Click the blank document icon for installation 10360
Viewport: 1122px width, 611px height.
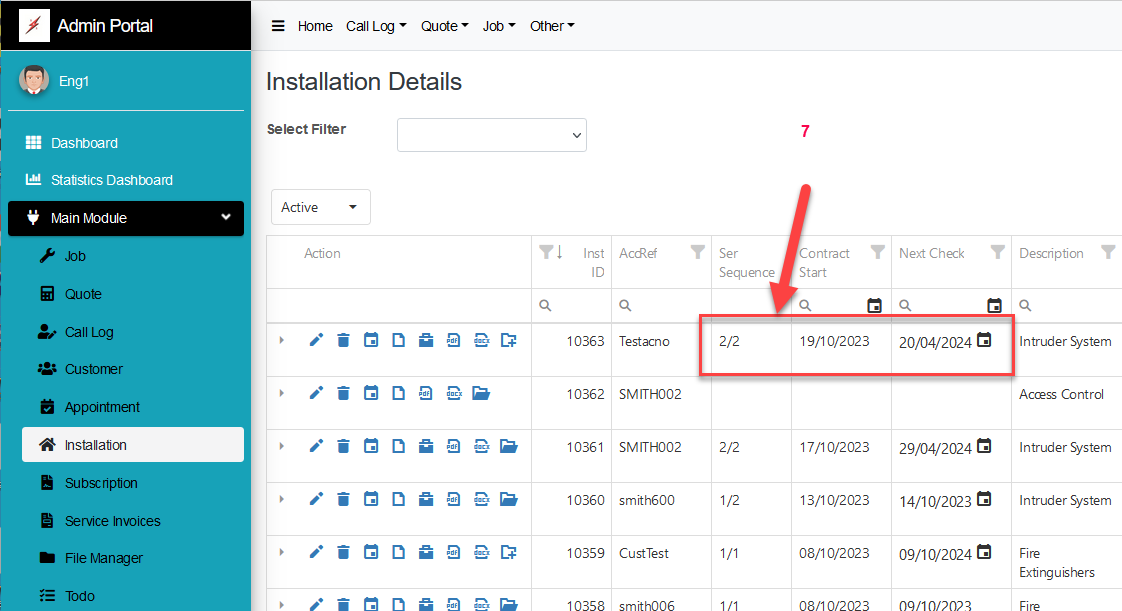click(x=399, y=499)
